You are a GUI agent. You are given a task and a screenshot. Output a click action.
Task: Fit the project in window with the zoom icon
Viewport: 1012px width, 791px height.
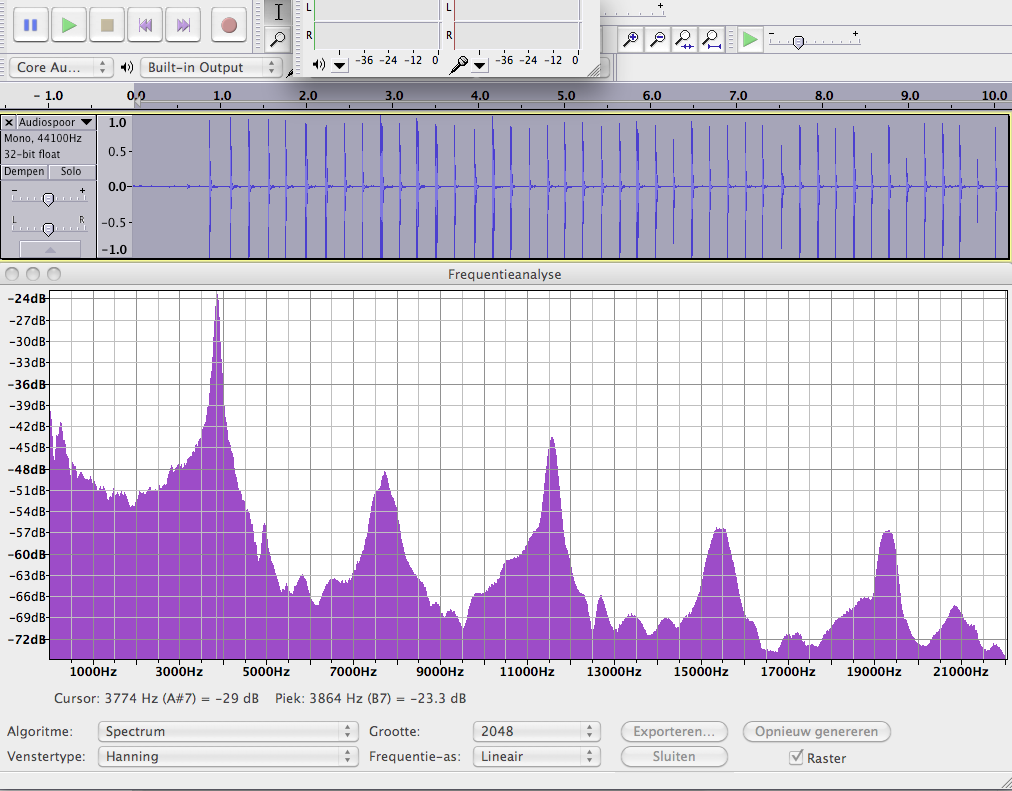click(711, 40)
